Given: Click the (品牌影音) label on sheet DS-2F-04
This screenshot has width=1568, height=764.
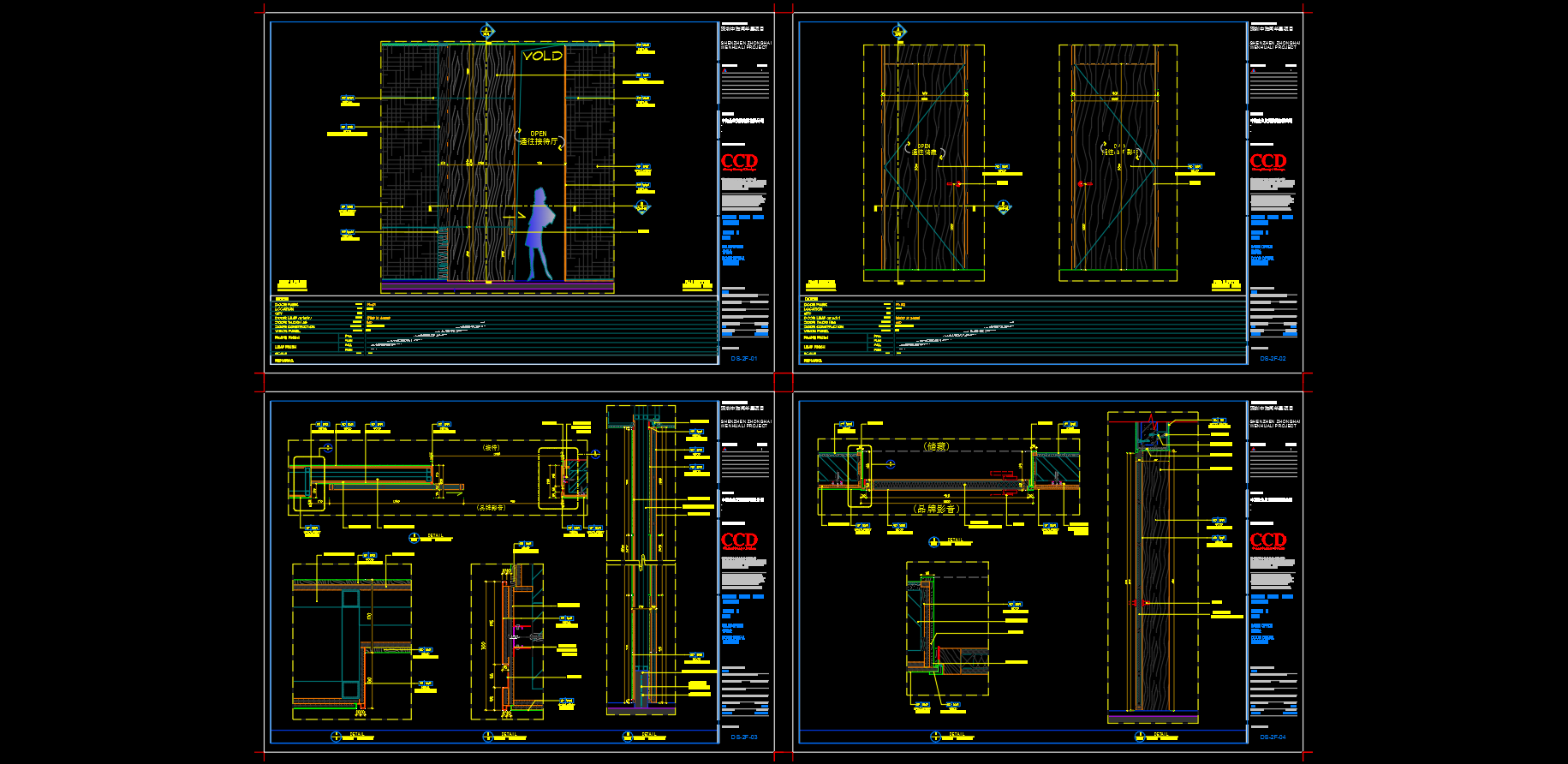Looking at the screenshot, I should [936, 509].
